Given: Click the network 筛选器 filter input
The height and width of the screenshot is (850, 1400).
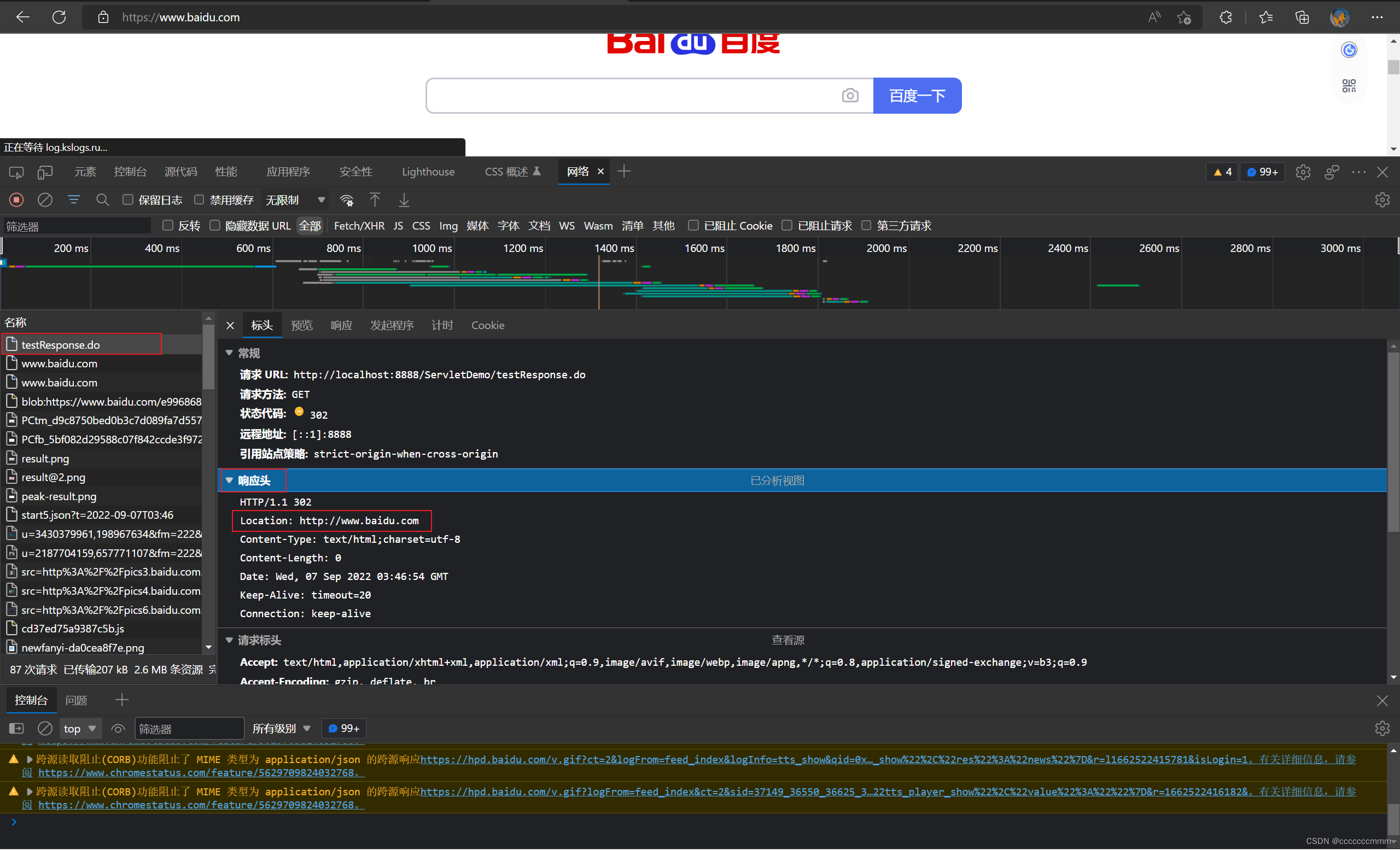Looking at the screenshot, I should [x=77, y=226].
